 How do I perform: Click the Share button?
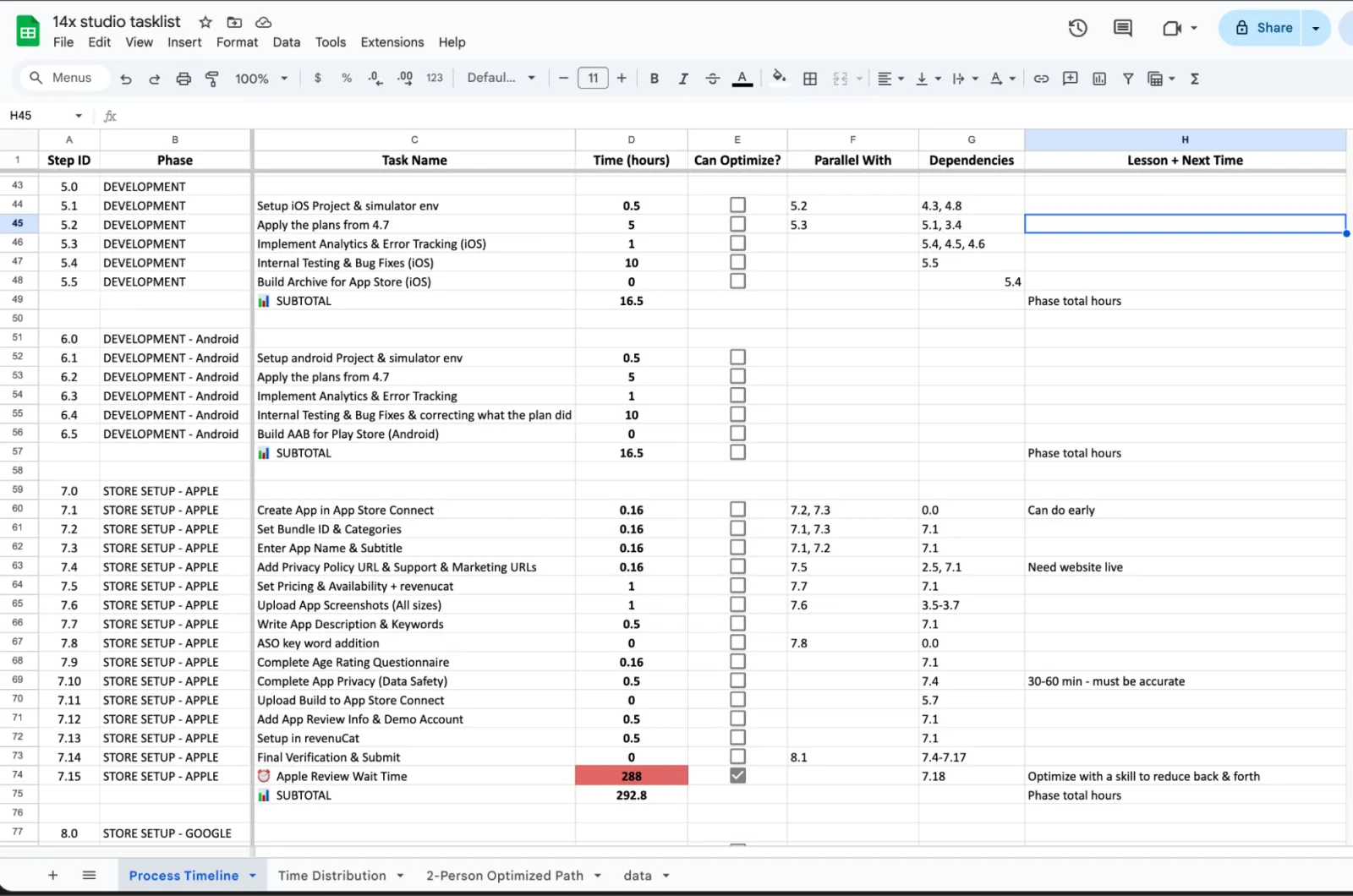(1264, 28)
